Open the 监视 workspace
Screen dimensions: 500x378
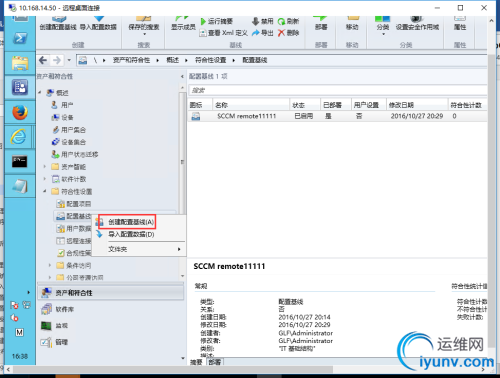(x=111, y=326)
